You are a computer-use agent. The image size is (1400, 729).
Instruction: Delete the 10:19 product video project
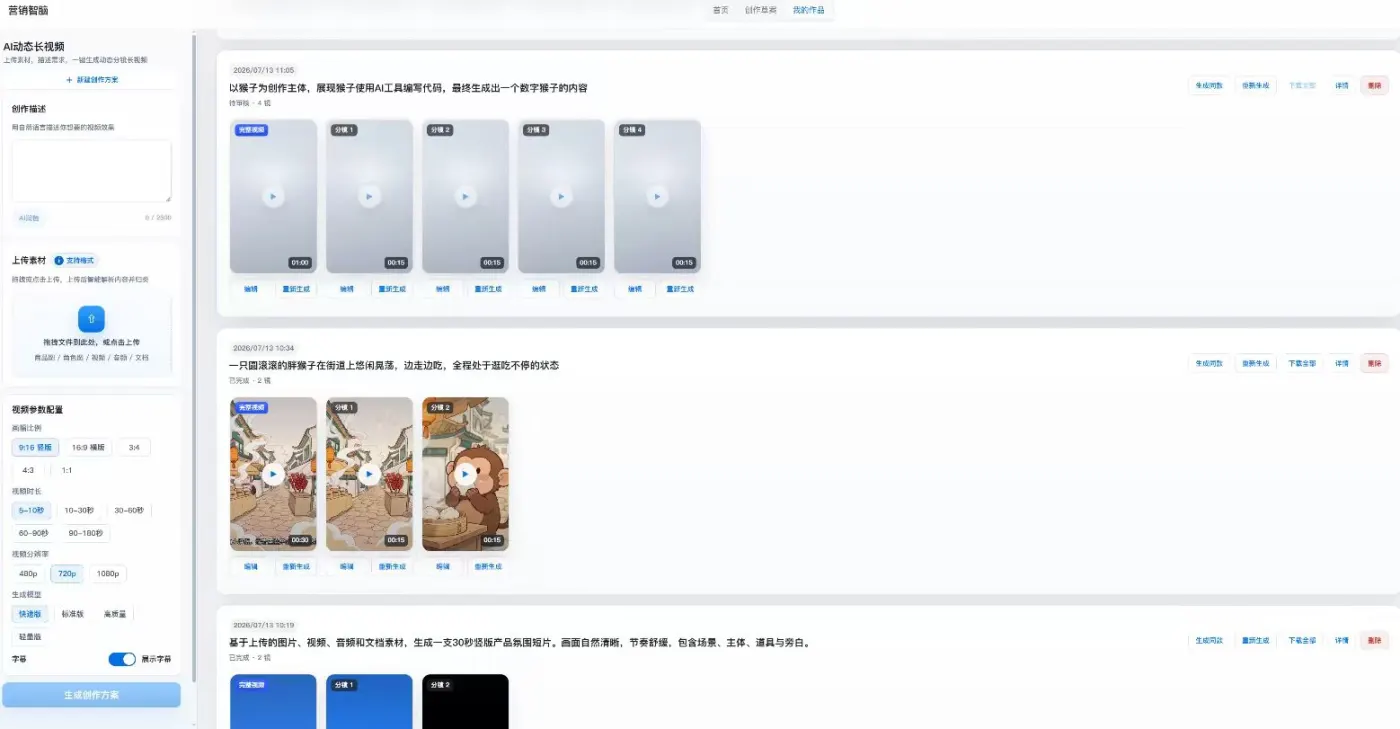[x=1374, y=641]
